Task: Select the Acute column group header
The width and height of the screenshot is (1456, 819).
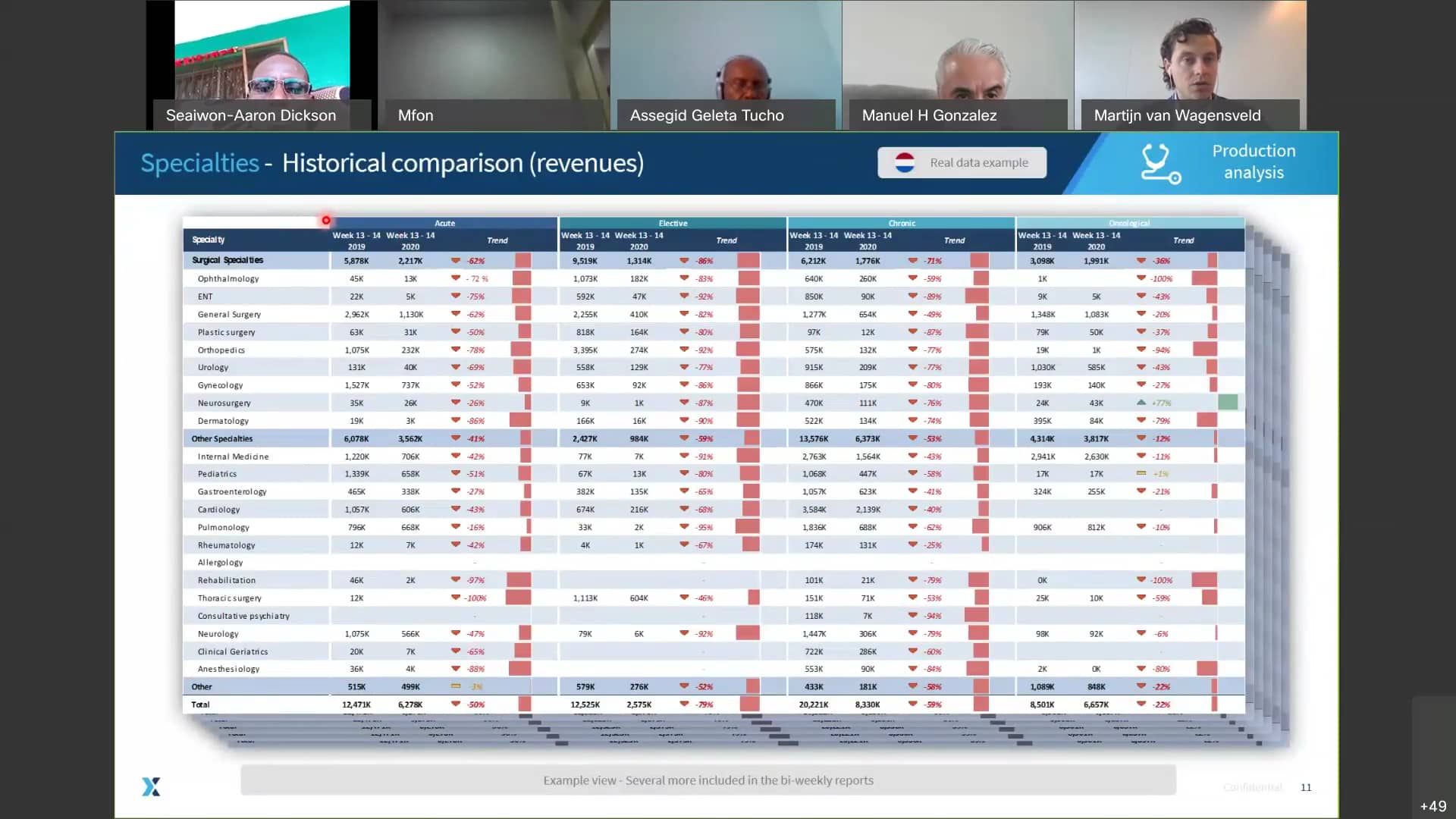Action: [x=444, y=223]
